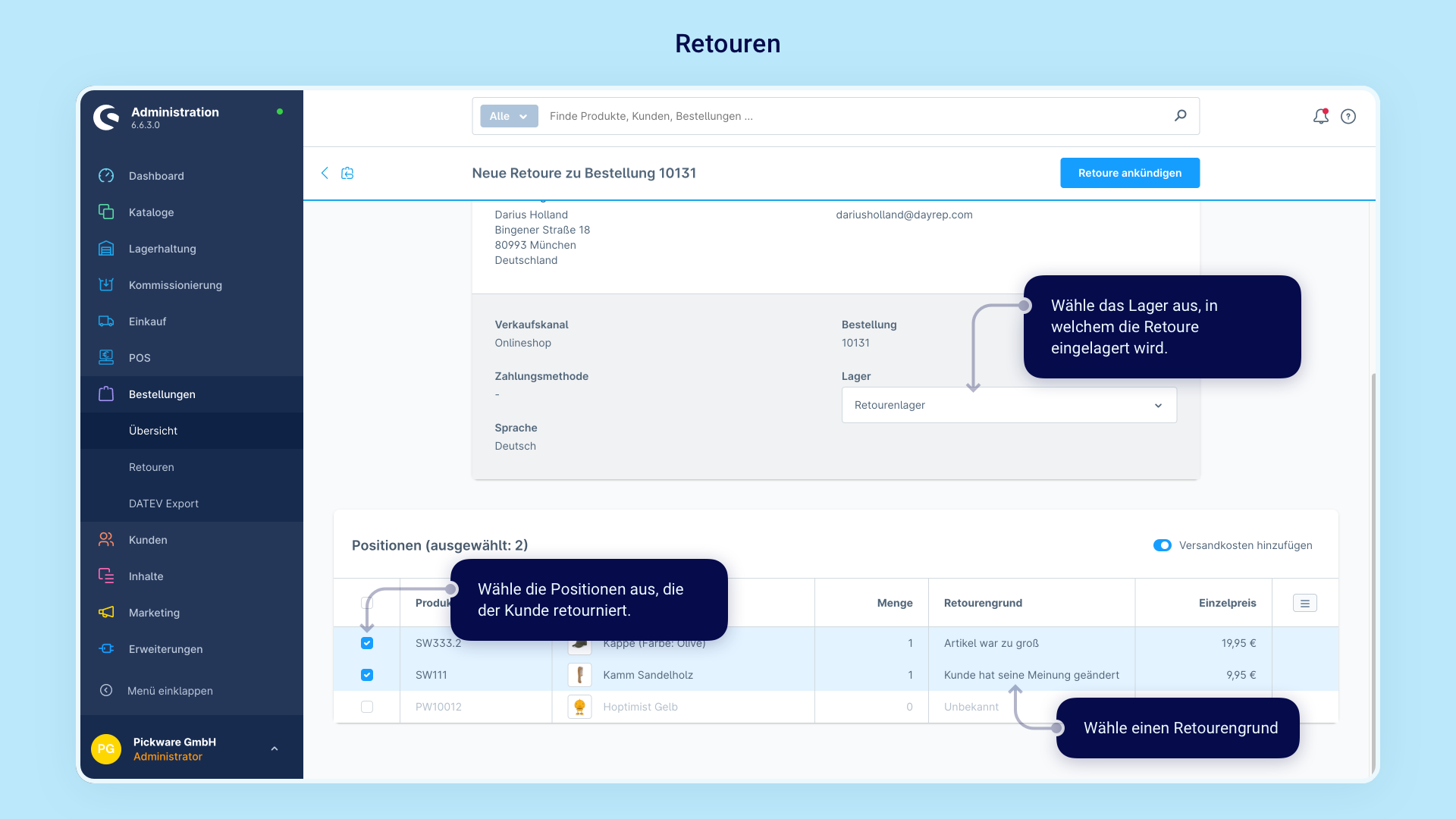1456x819 pixels.
Task: Click Retoure ankündigen button
Action: tap(1130, 173)
